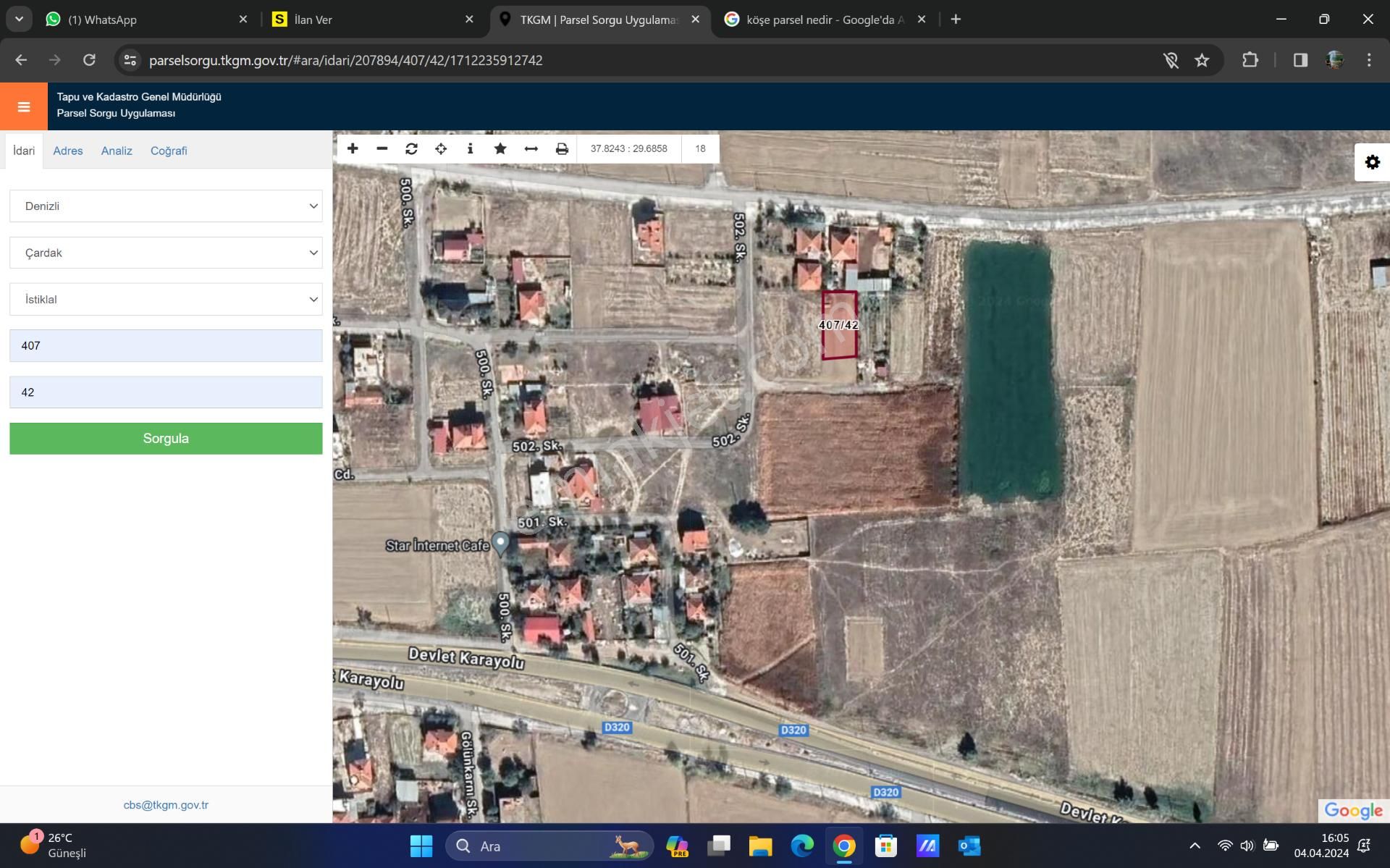Screen dimensions: 1390x868
Task: Open the Chrome profile avatar
Action: 1335,60
